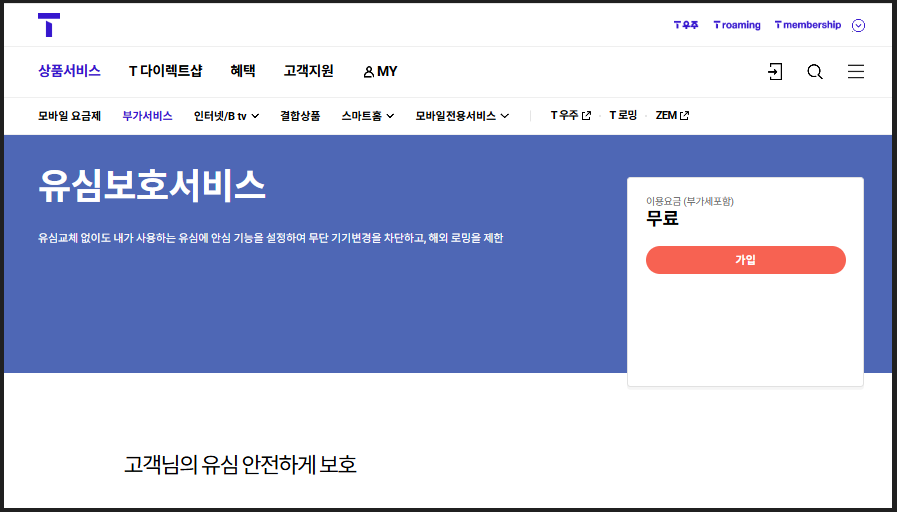Screen dimensions: 897x512
Task: Go to 모바일 요금제 submenu
Action: (69, 116)
